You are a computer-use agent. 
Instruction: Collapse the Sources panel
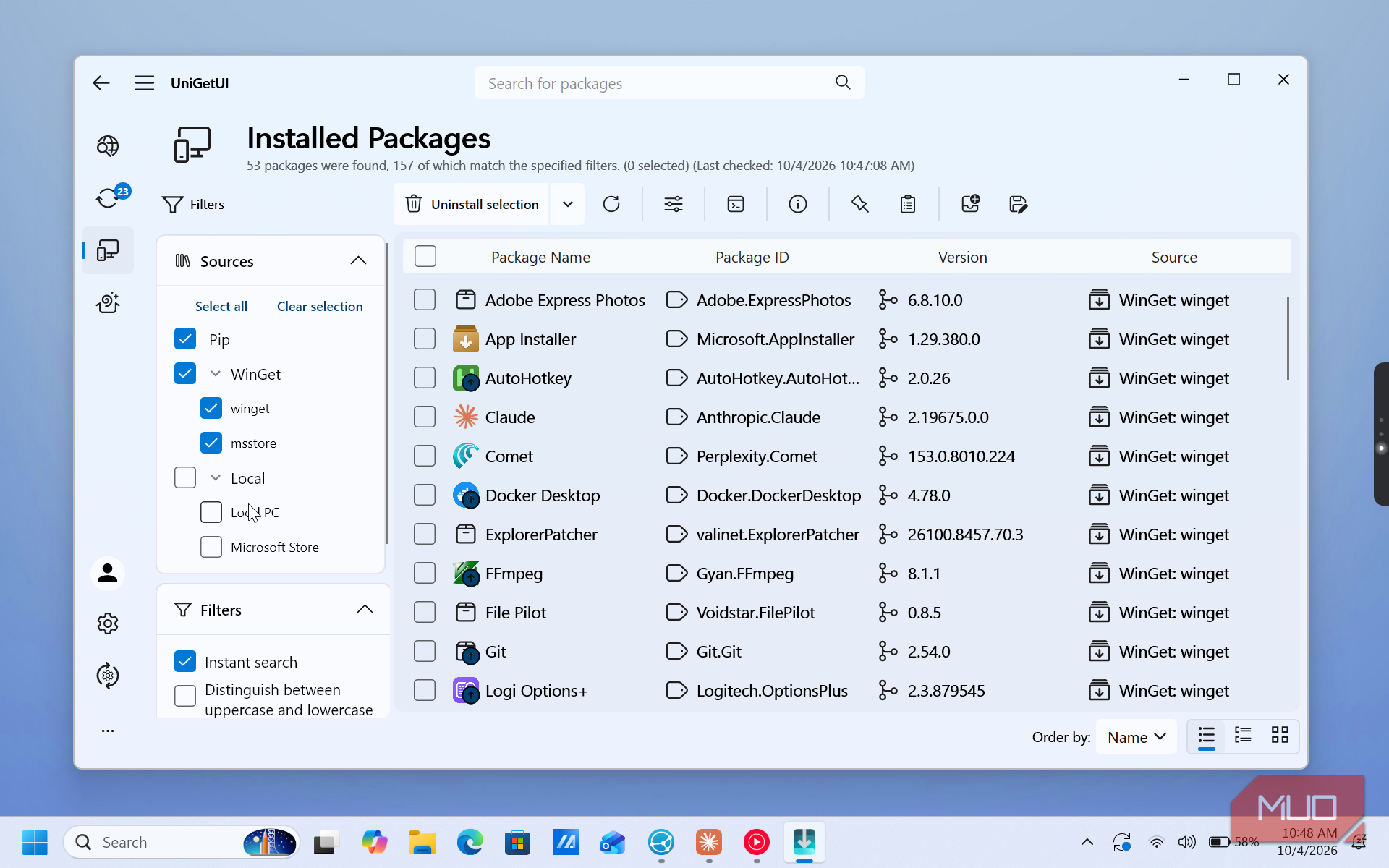pyautogui.click(x=358, y=260)
